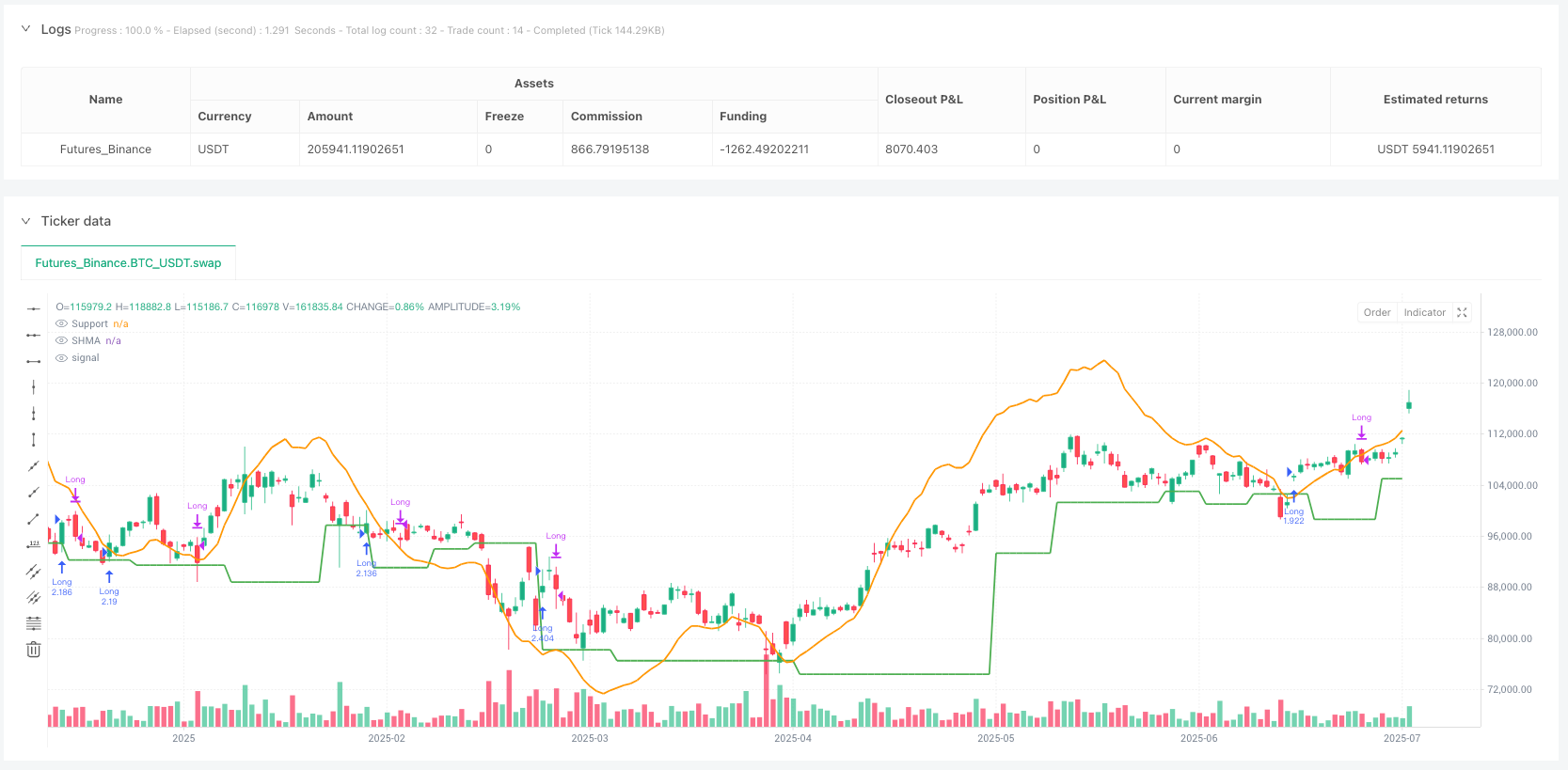Click the trash icon to delete drawings
The height and width of the screenshot is (770, 1568).
[x=34, y=650]
